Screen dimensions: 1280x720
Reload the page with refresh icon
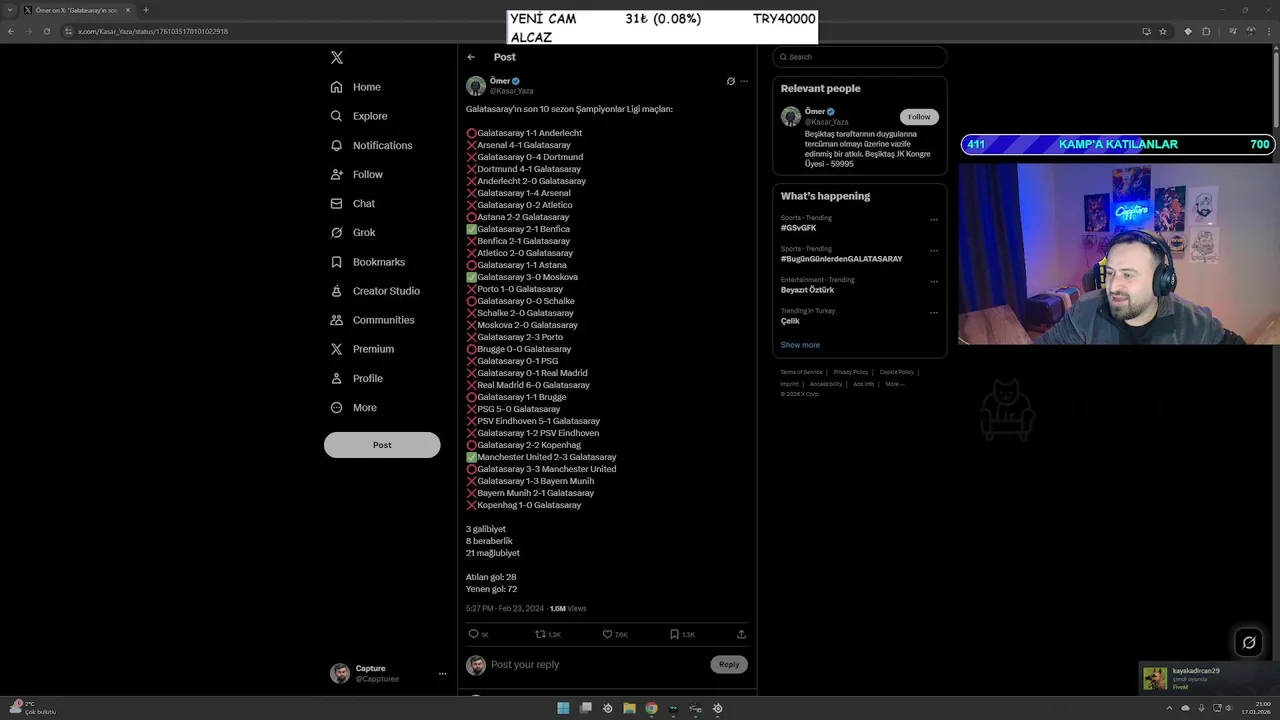[x=47, y=31]
